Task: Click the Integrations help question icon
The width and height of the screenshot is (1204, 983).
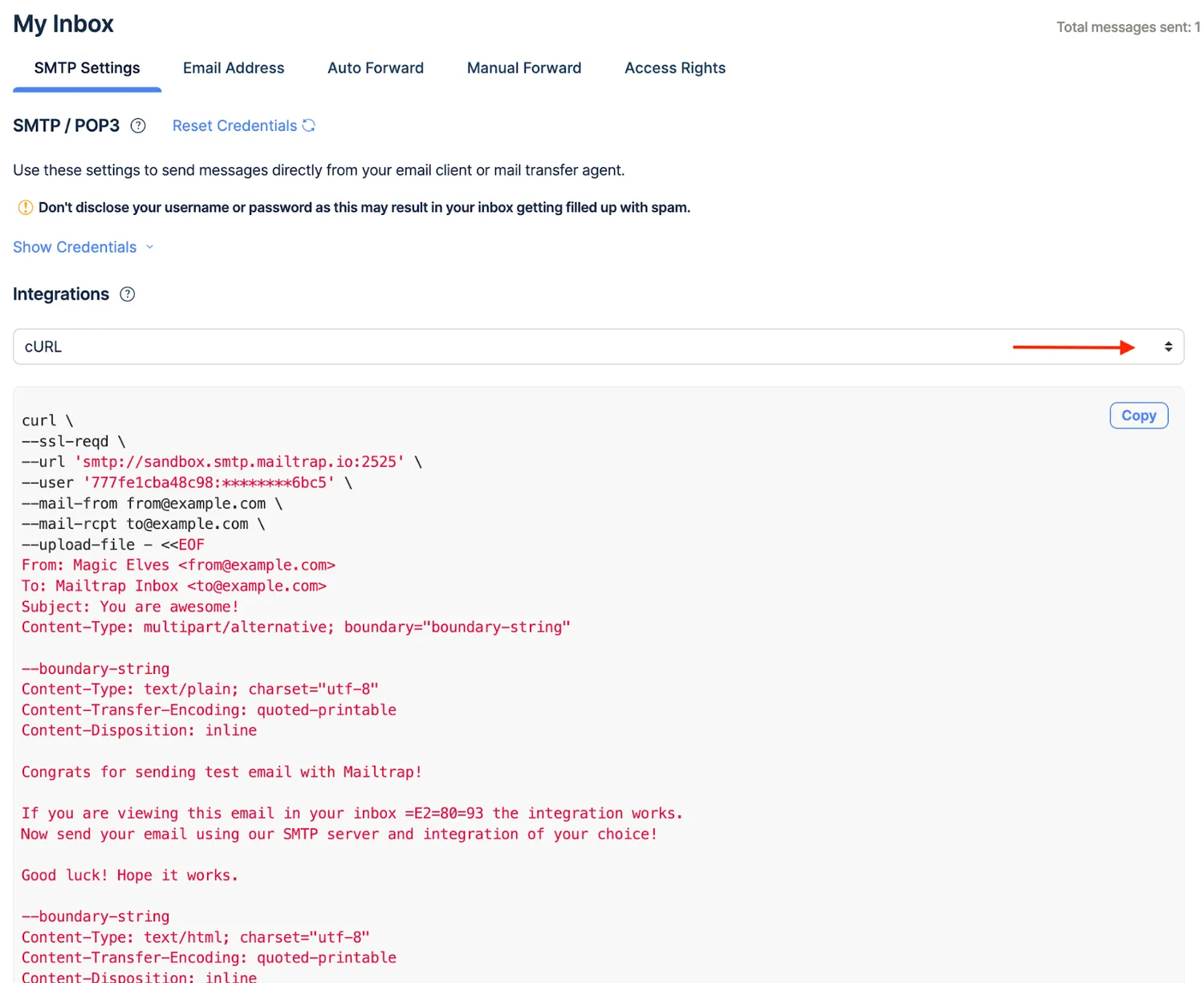Action: click(x=127, y=294)
